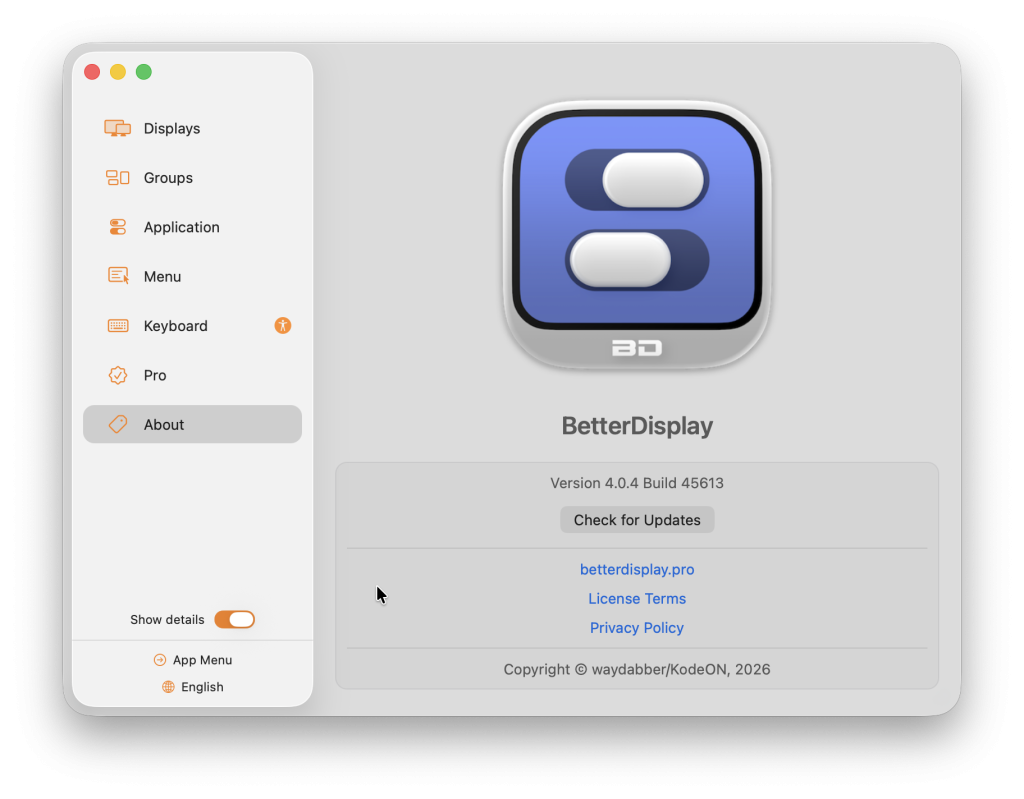This screenshot has height=799, width=1024.
Task: Go to the Keyboard settings section
Action: coord(175,326)
